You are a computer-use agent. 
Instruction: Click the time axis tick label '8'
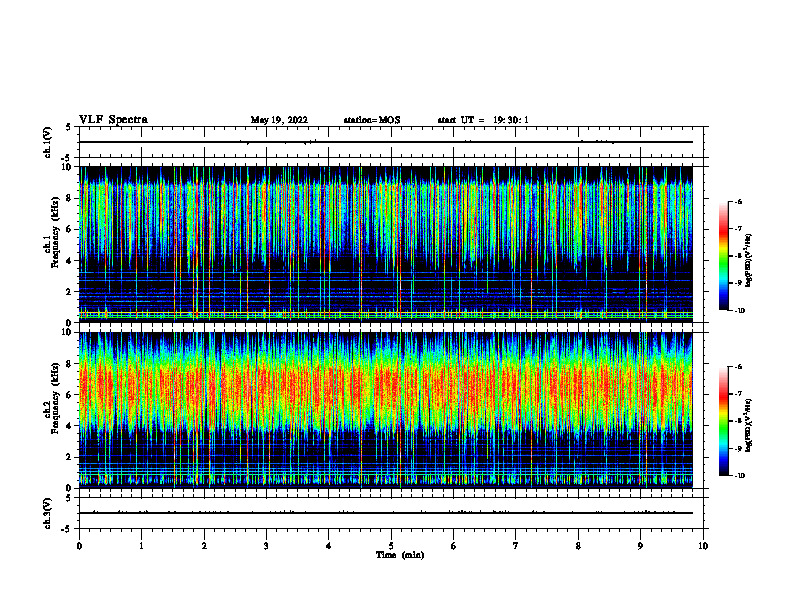pyautogui.click(x=578, y=546)
